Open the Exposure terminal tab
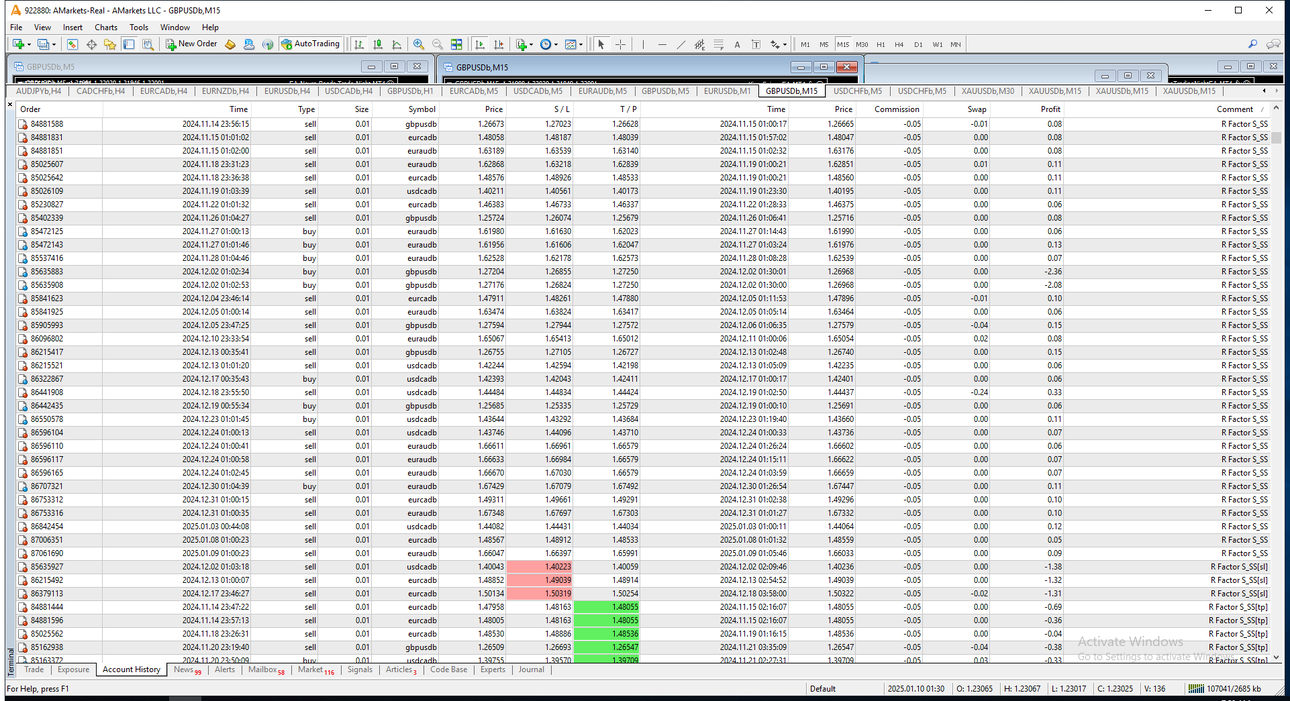 coord(73,669)
